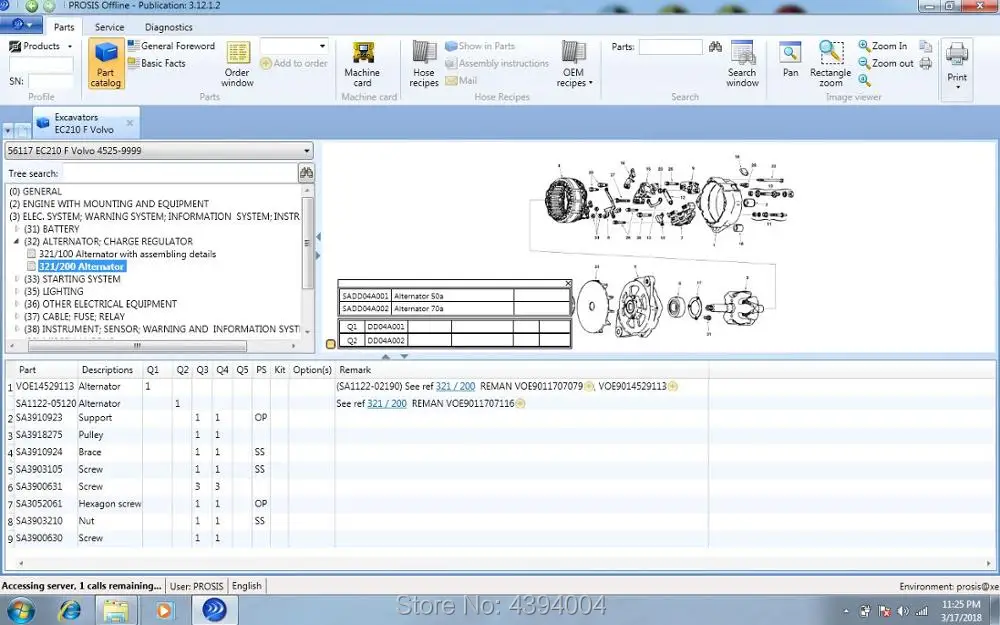
Task: Open the Search window
Action: coord(742,64)
